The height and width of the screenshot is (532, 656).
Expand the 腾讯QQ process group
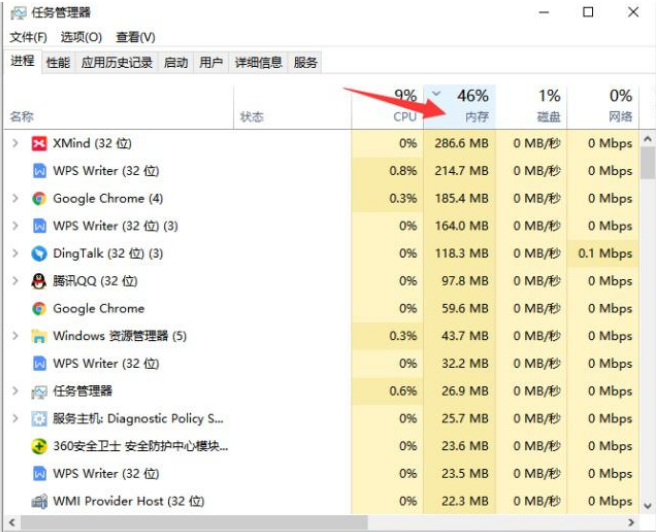click(15, 281)
